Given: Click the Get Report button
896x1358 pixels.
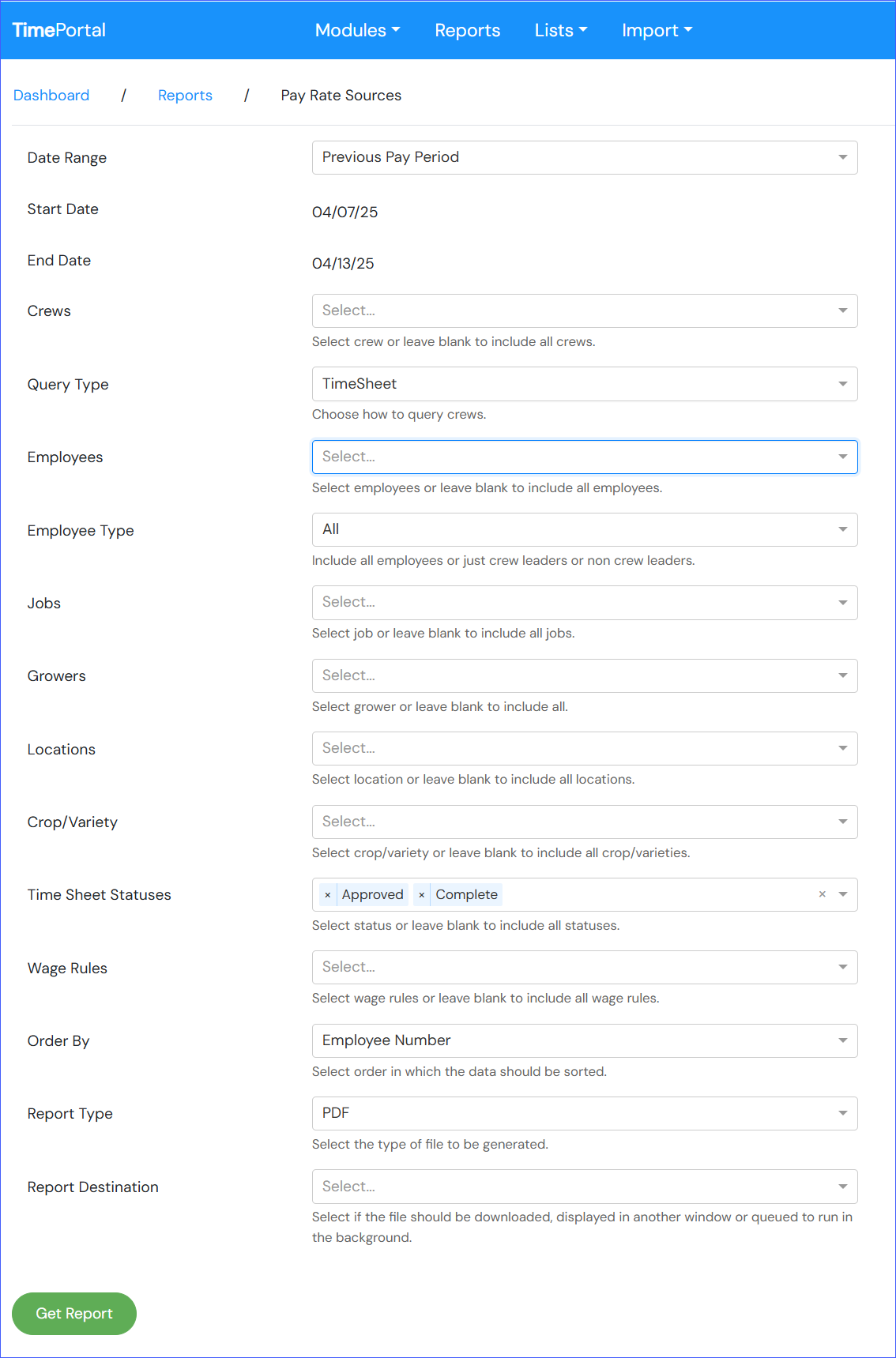Looking at the screenshot, I should coord(74,1314).
